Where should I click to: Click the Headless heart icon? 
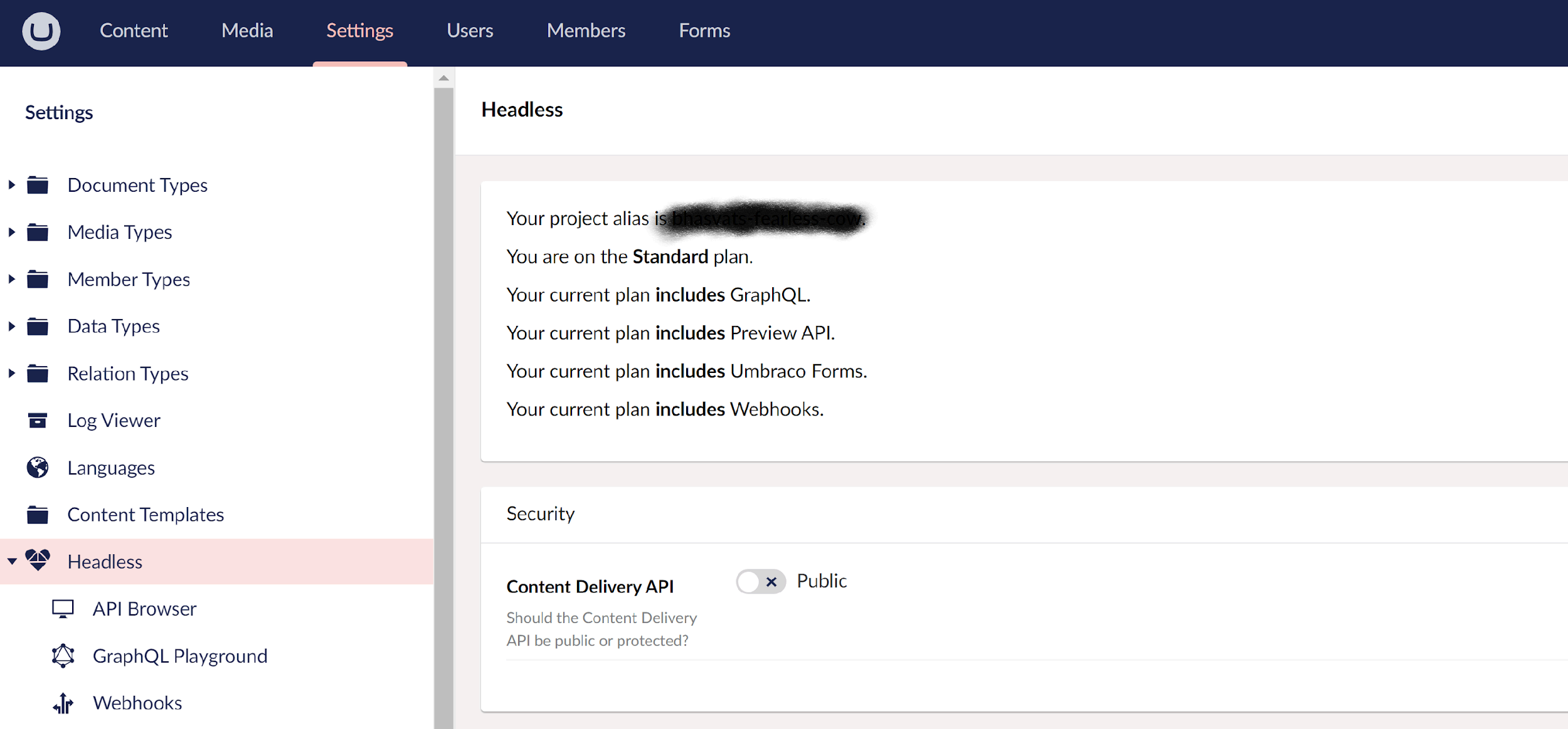pyautogui.click(x=38, y=560)
